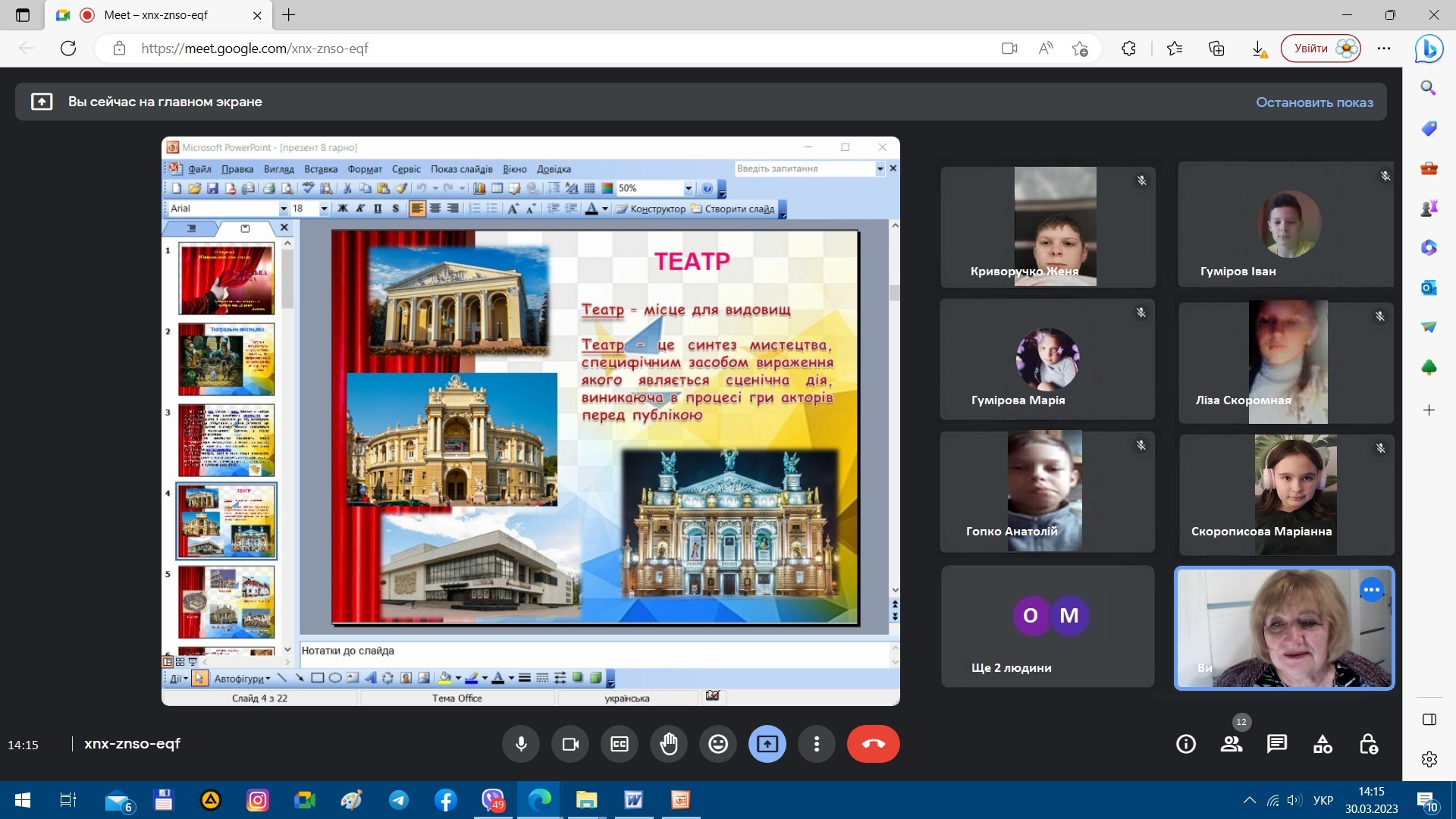Open the meeting details info icon
Viewport: 1456px width, 819px height.
coord(1186,745)
